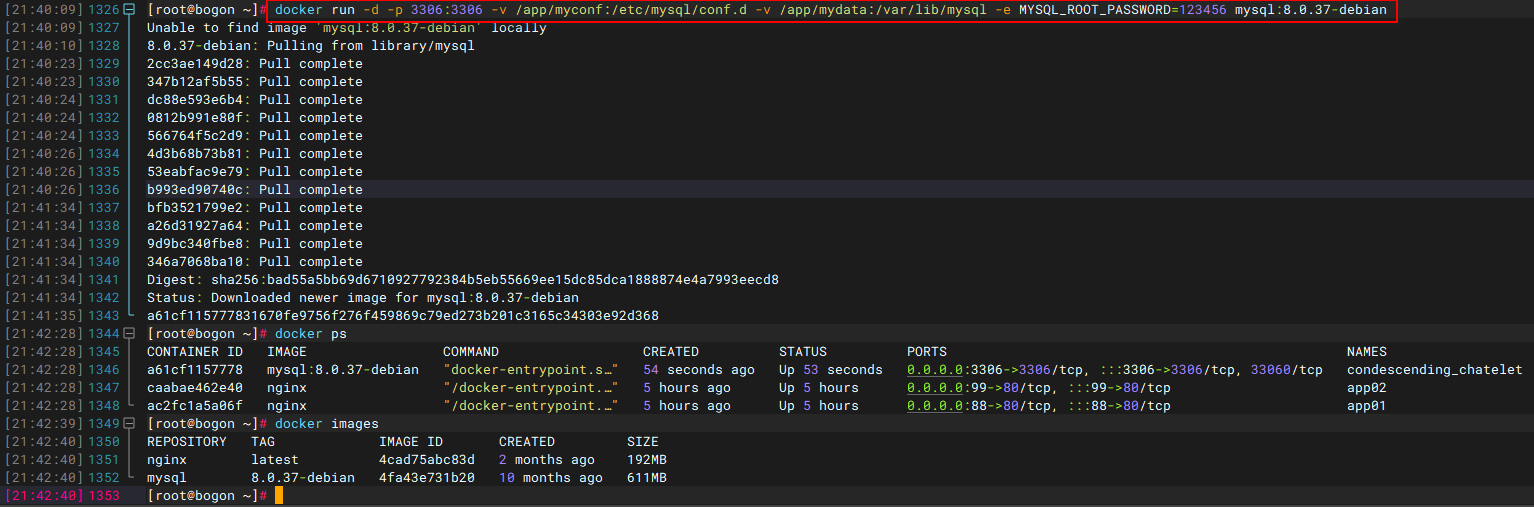
Task: Click the CONTAINER ID column header
Action: click(x=195, y=352)
